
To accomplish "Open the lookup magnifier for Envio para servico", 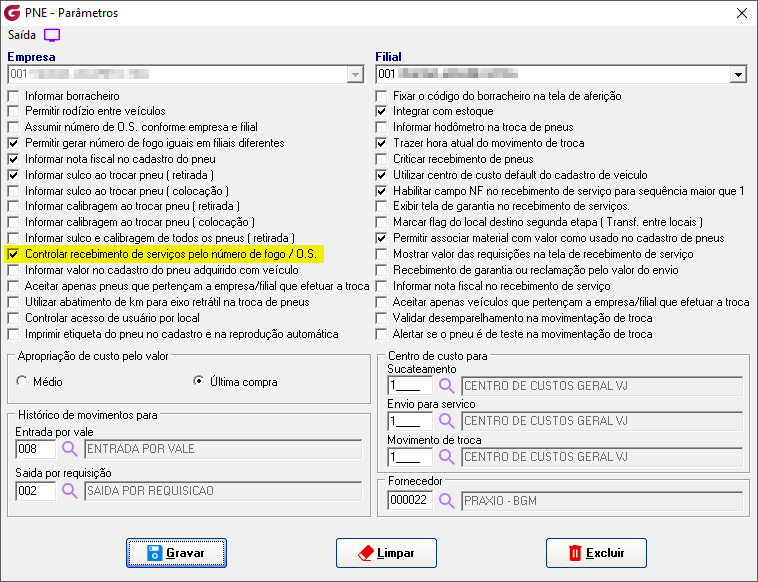I will coord(447,421).
